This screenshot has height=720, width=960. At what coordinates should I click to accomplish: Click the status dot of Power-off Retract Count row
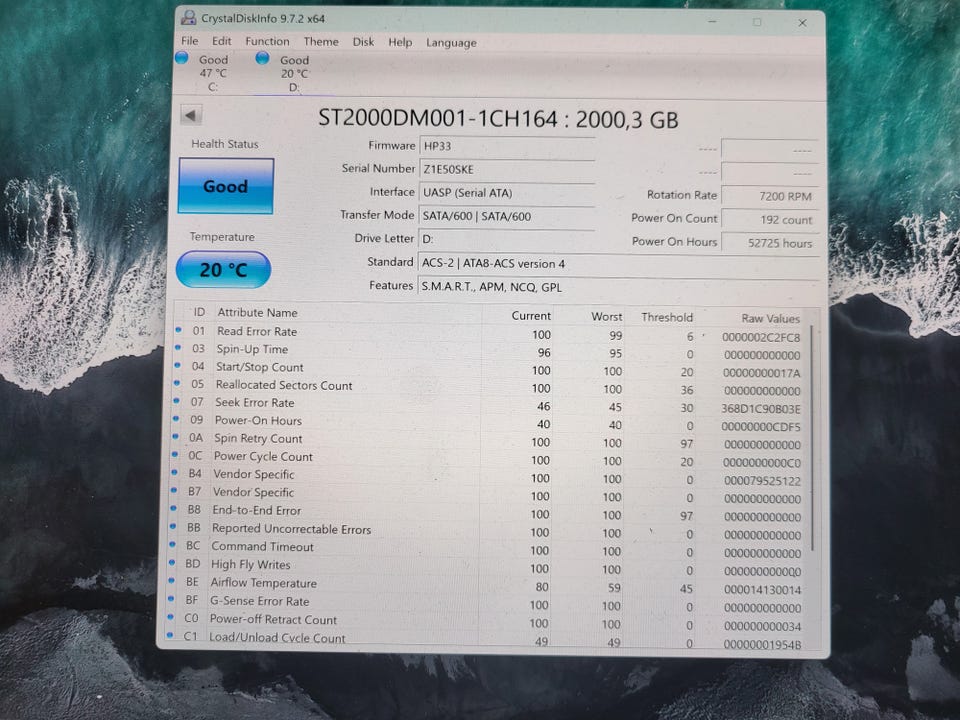pos(170,617)
